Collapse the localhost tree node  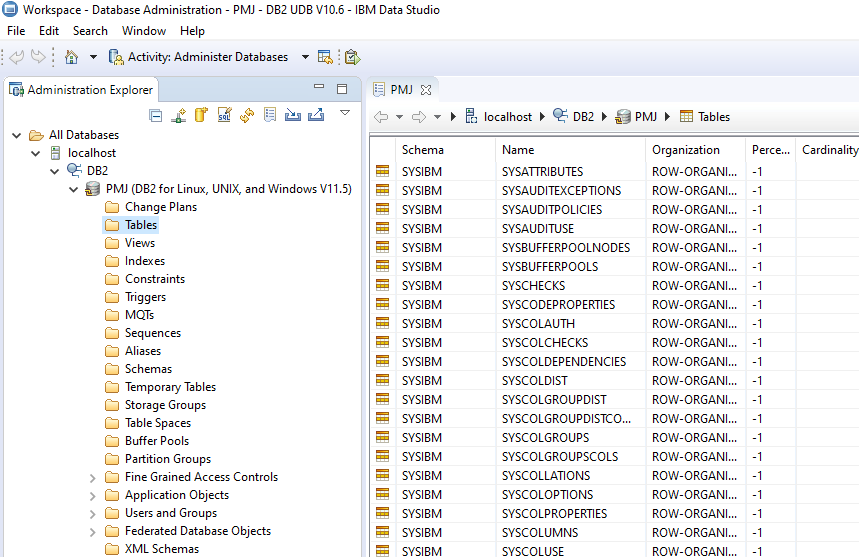tap(36, 153)
